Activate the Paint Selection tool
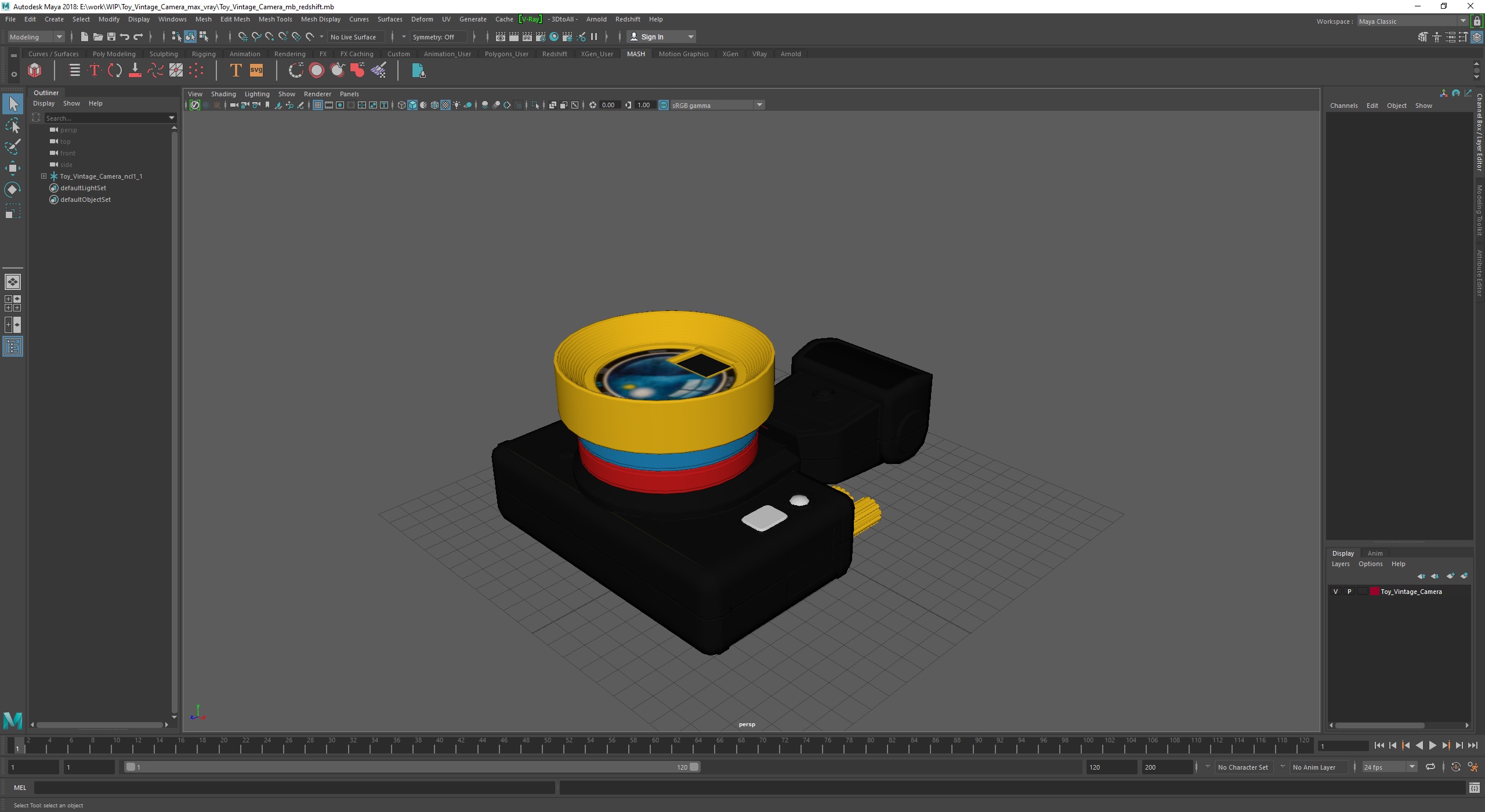This screenshot has height=812, width=1485. (13, 147)
